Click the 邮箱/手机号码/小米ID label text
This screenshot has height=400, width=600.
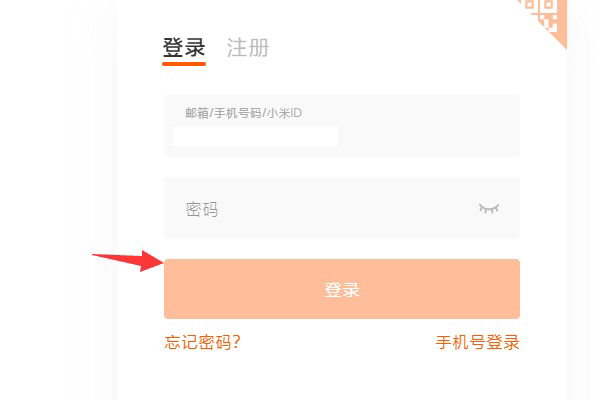pos(243,113)
